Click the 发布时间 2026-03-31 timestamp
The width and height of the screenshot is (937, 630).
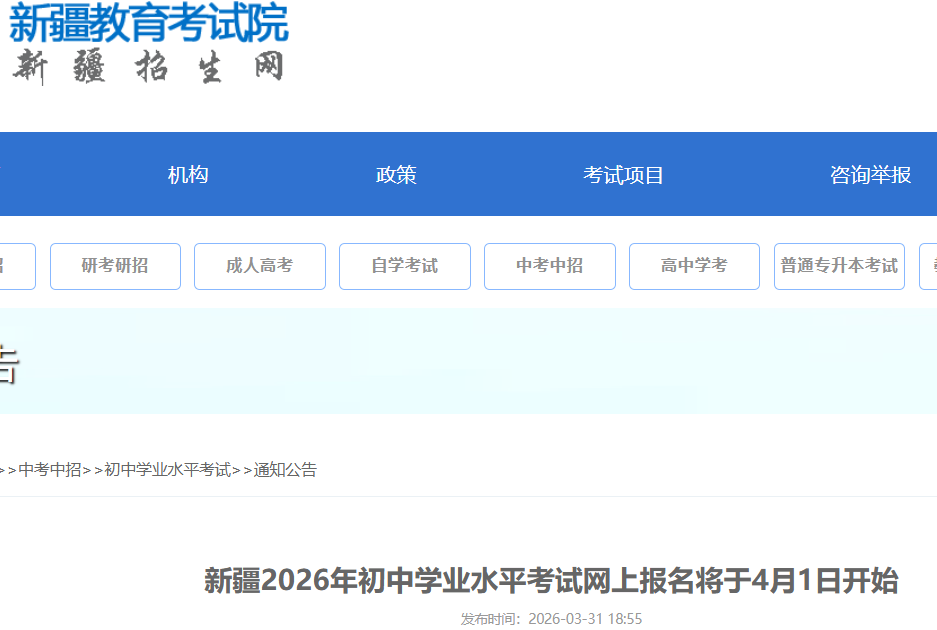click(x=551, y=619)
